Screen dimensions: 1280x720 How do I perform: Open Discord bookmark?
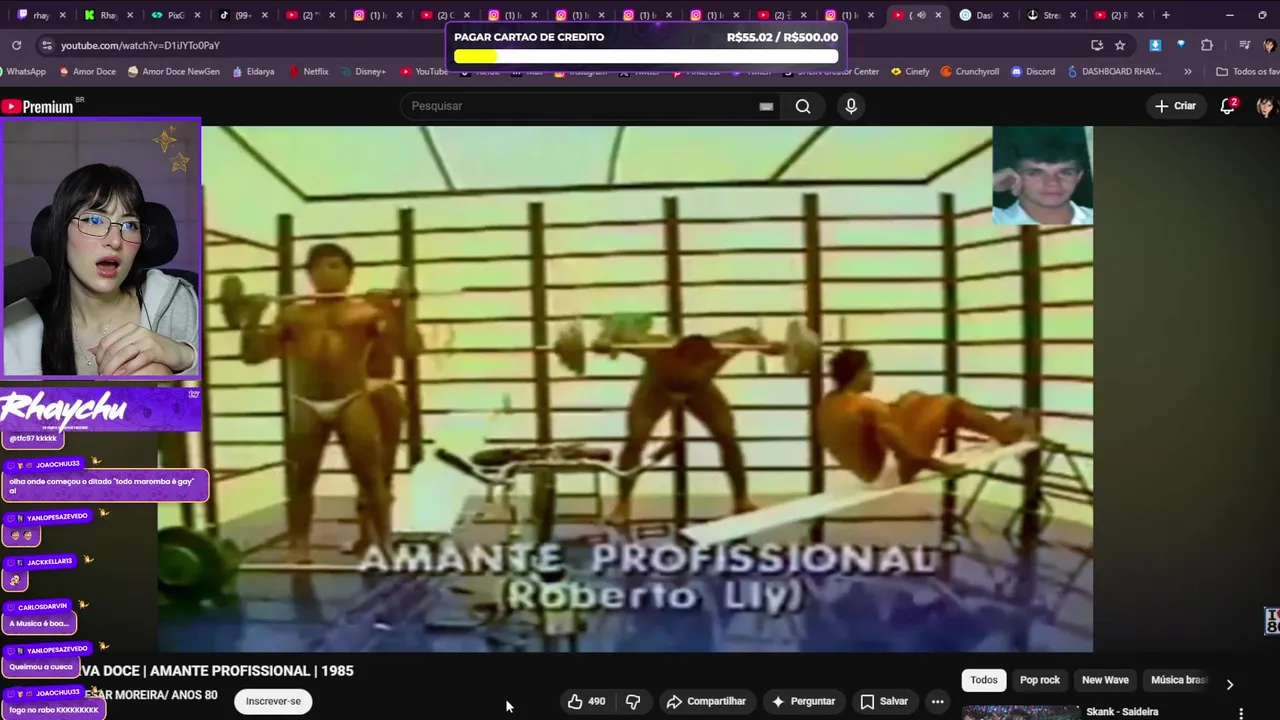(x=1033, y=72)
